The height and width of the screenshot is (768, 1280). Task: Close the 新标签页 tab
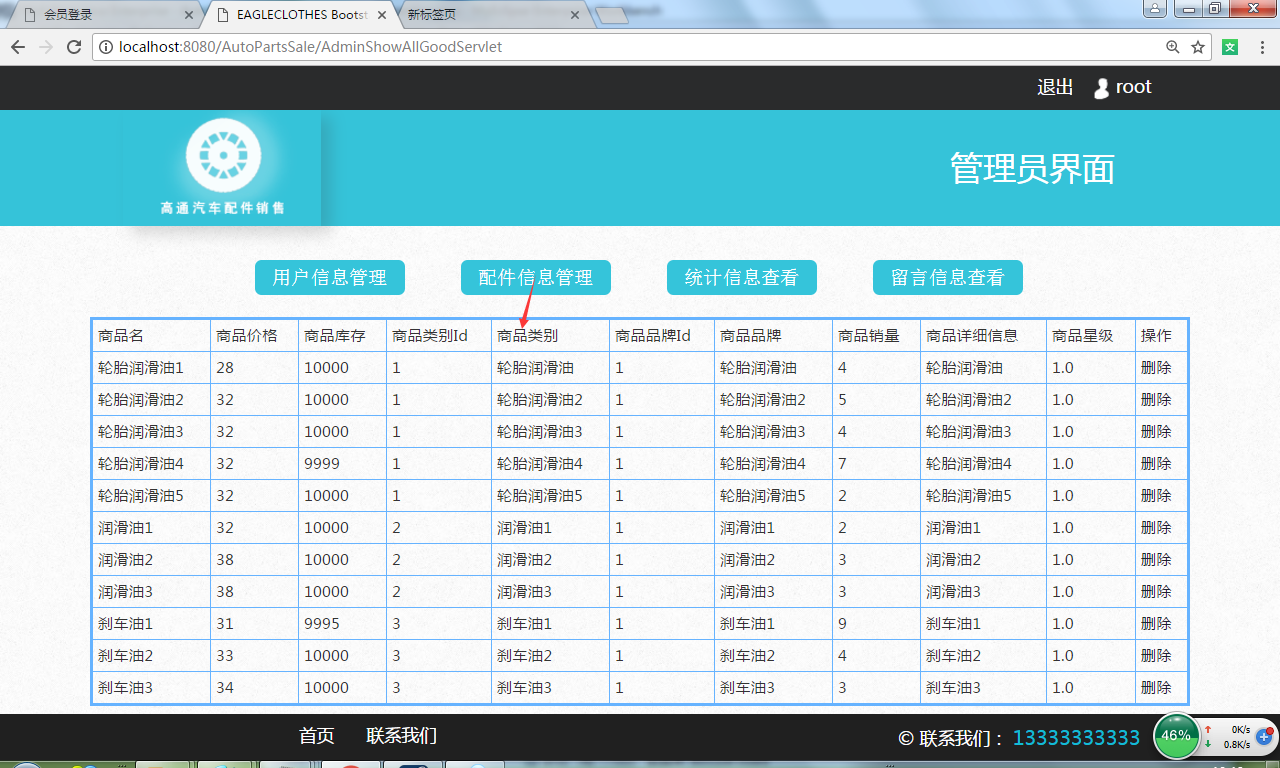(x=574, y=15)
